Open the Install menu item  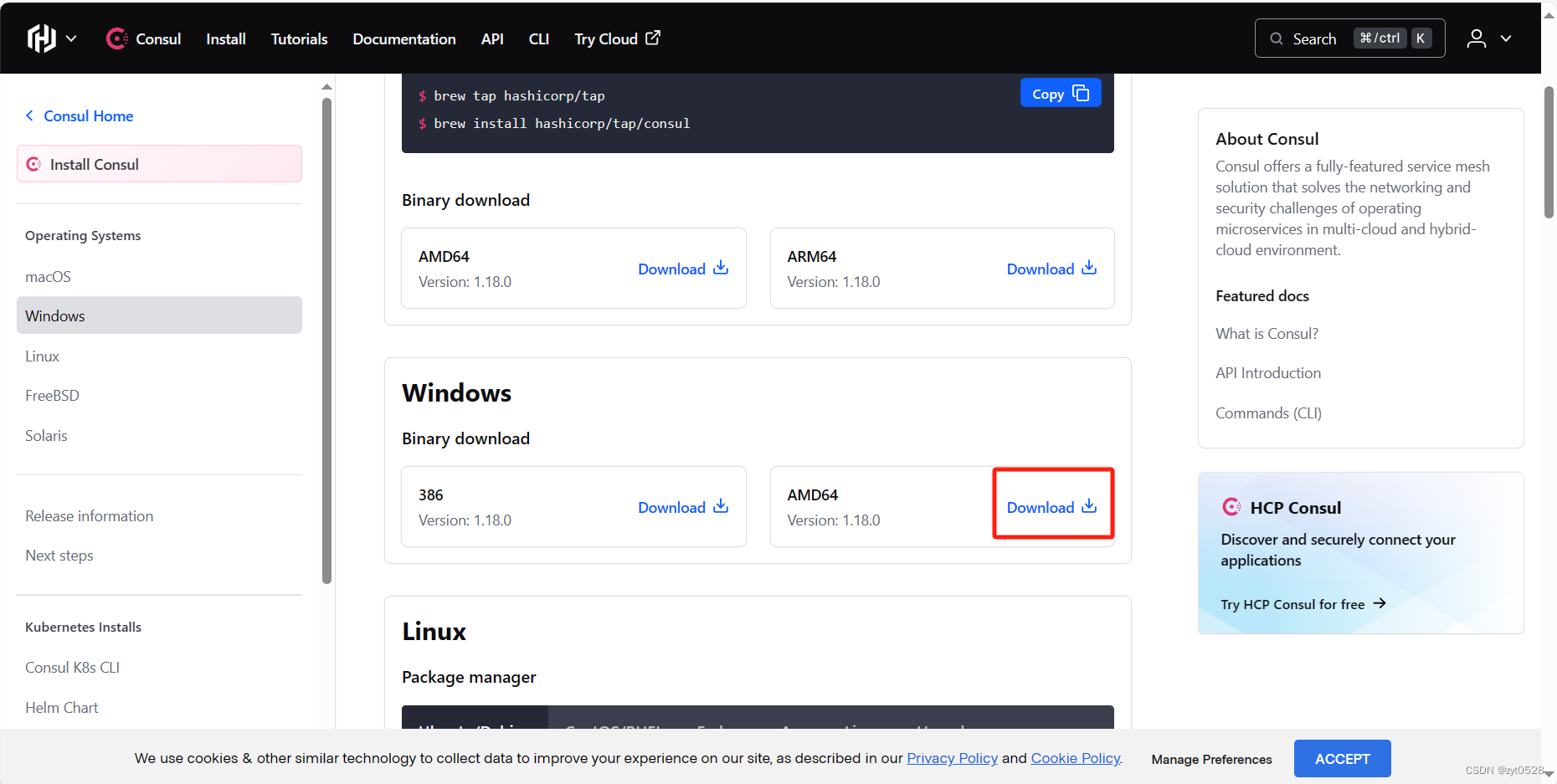pyautogui.click(x=226, y=38)
